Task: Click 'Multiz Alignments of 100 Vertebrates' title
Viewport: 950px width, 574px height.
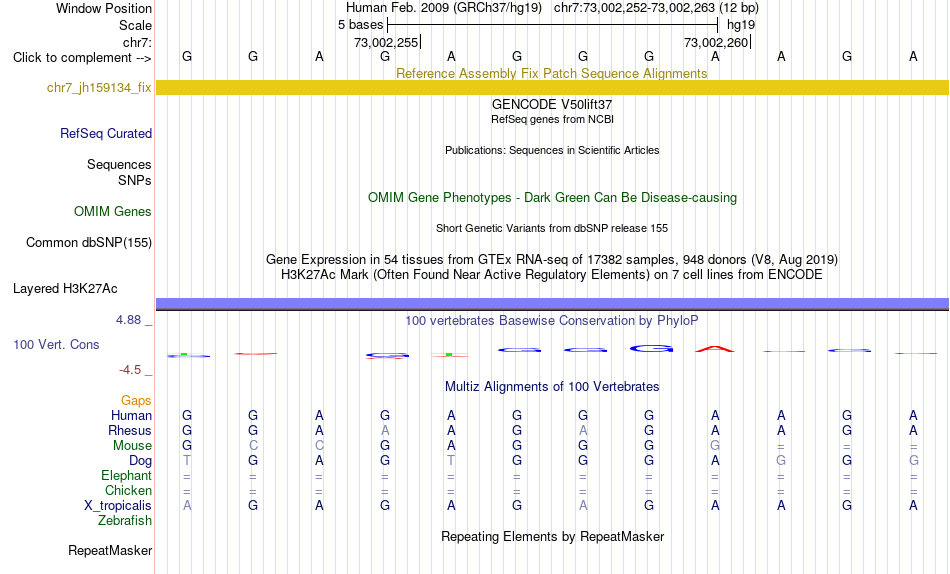Action: coord(552,387)
